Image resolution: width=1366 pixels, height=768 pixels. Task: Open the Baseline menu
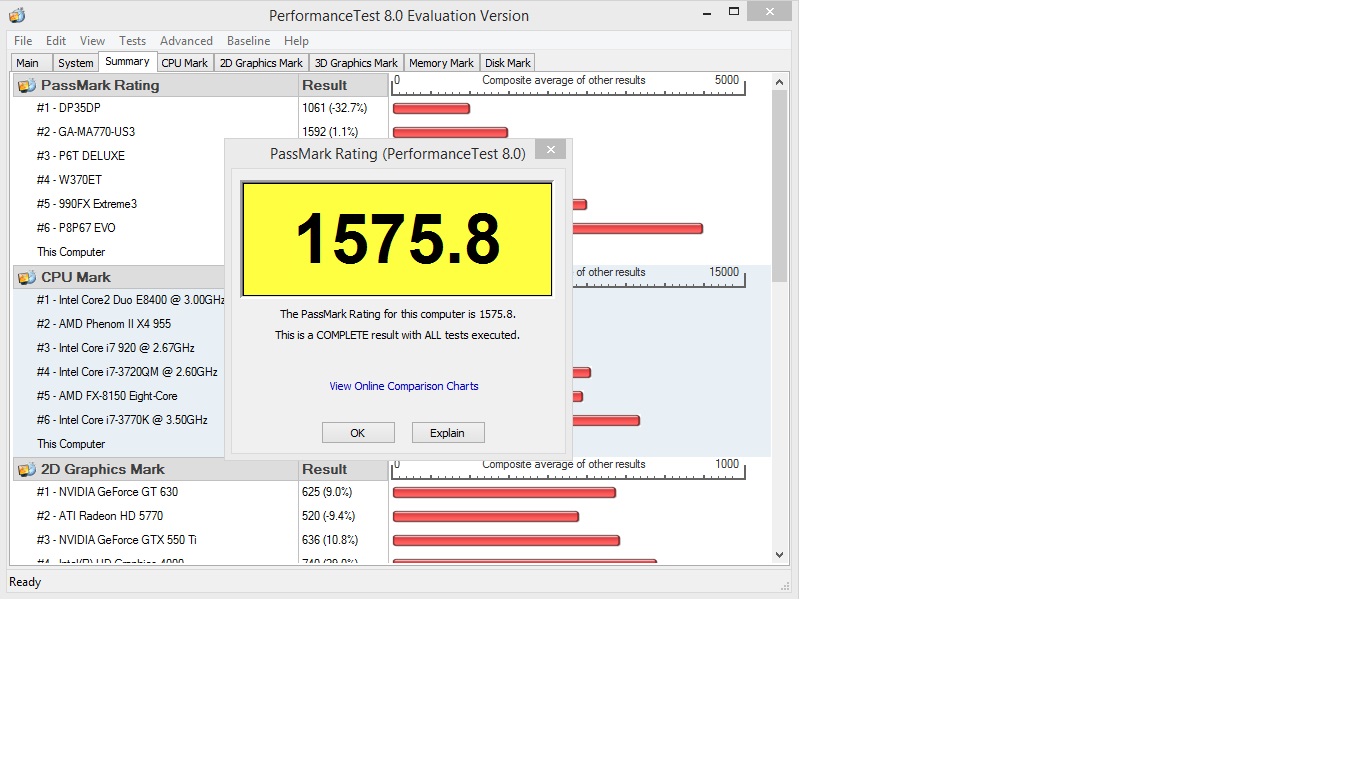[248, 41]
